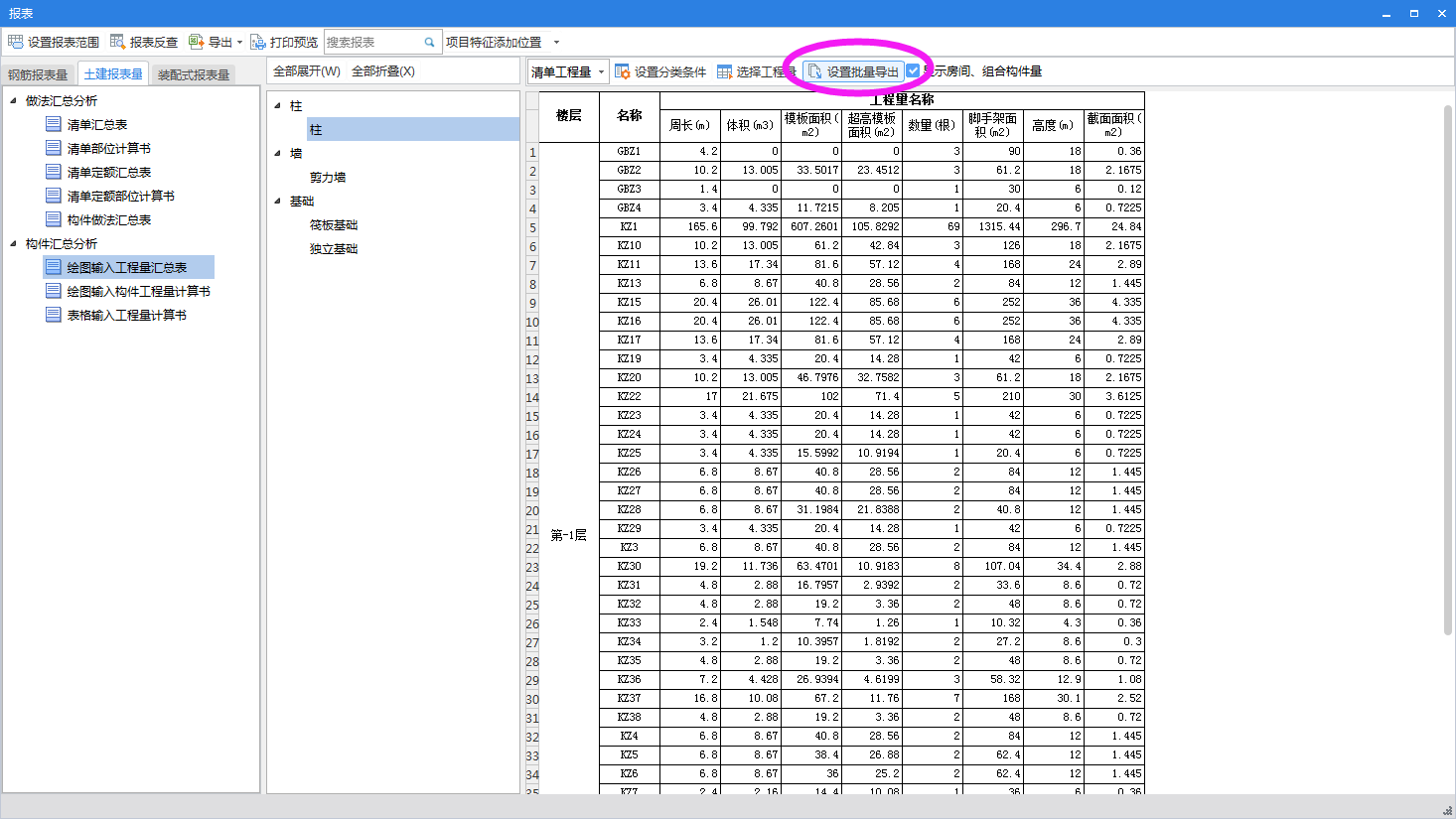This screenshot has width=1456, height=819.
Task: Collapse the 柱 category node
Action: tap(277, 105)
